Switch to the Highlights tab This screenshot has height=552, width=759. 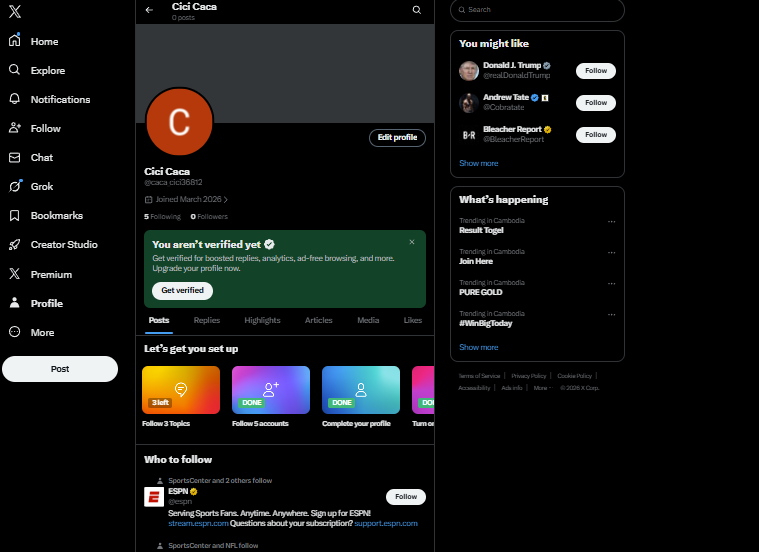pos(262,320)
